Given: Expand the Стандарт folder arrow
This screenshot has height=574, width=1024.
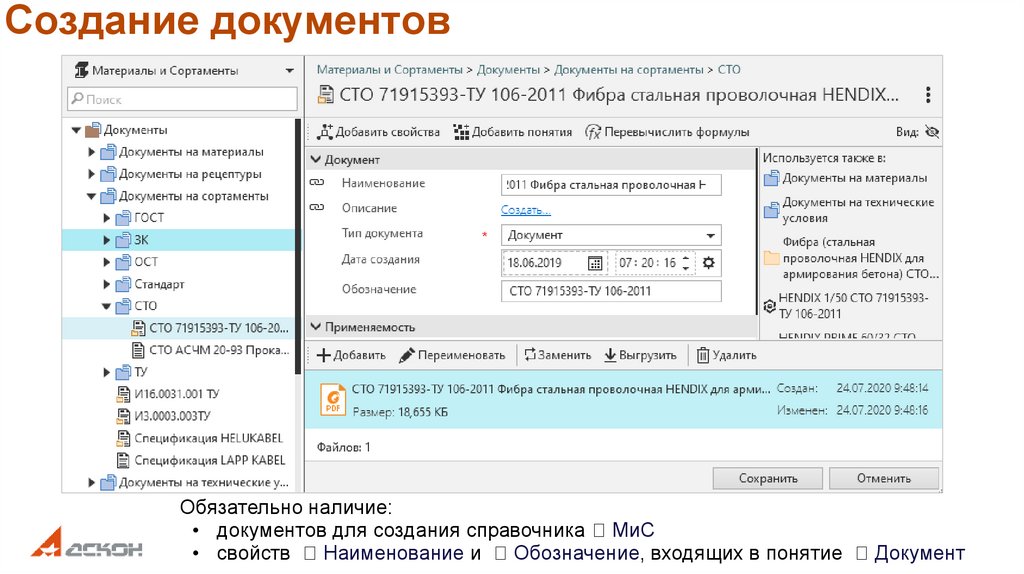Looking at the screenshot, I should pos(106,284).
